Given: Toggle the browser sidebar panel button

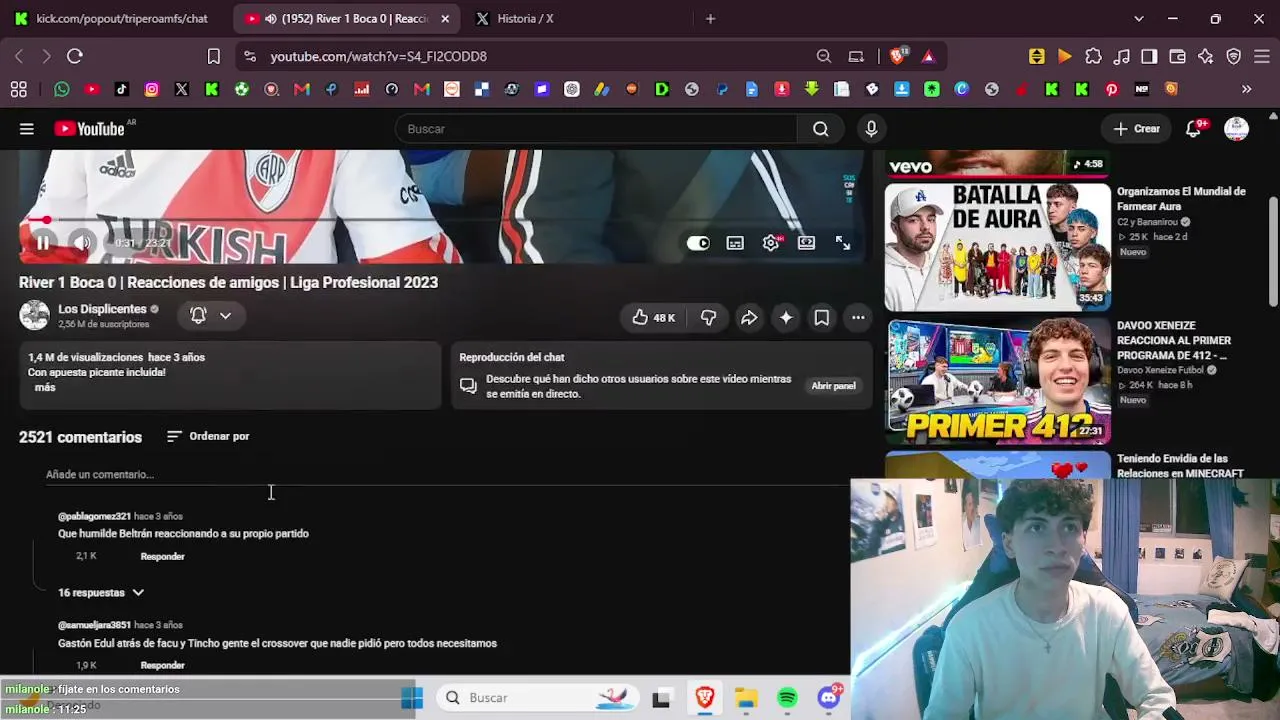Looking at the screenshot, I should click(1149, 57).
